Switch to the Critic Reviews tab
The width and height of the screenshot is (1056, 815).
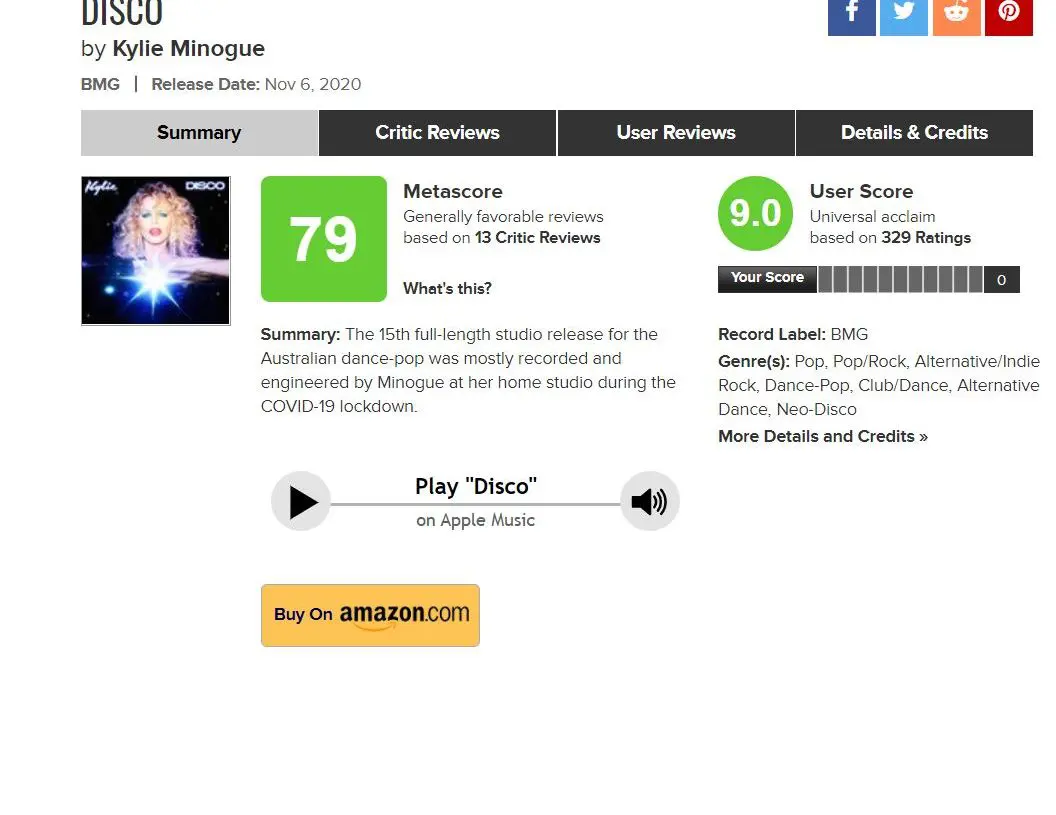point(437,133)
